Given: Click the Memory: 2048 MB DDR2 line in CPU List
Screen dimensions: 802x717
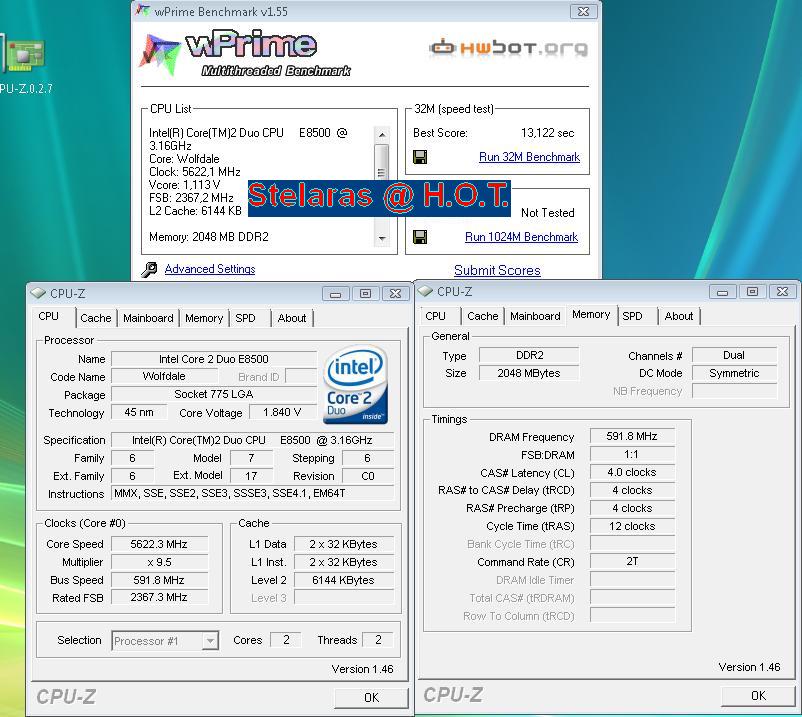Looking at the screenshot, I should pyautogui.click(x=209, y=237).
